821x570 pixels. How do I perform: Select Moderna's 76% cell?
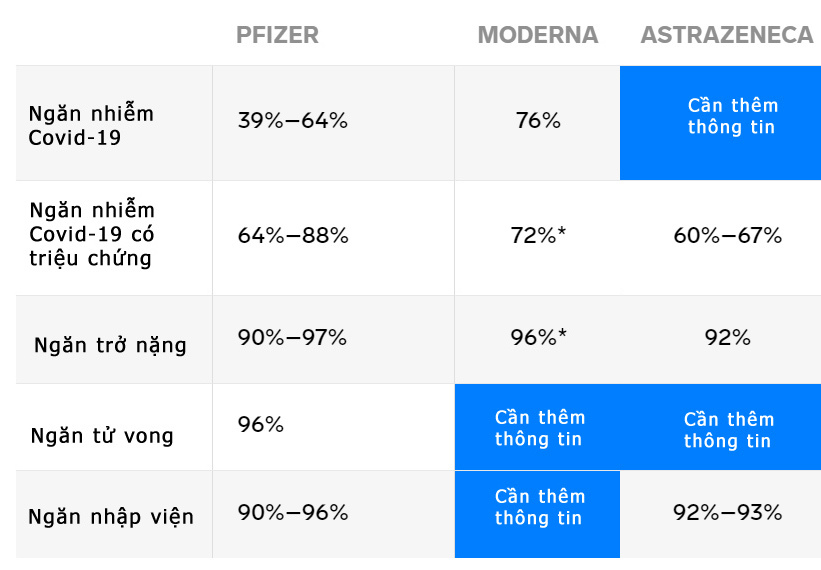pos(538,121)
